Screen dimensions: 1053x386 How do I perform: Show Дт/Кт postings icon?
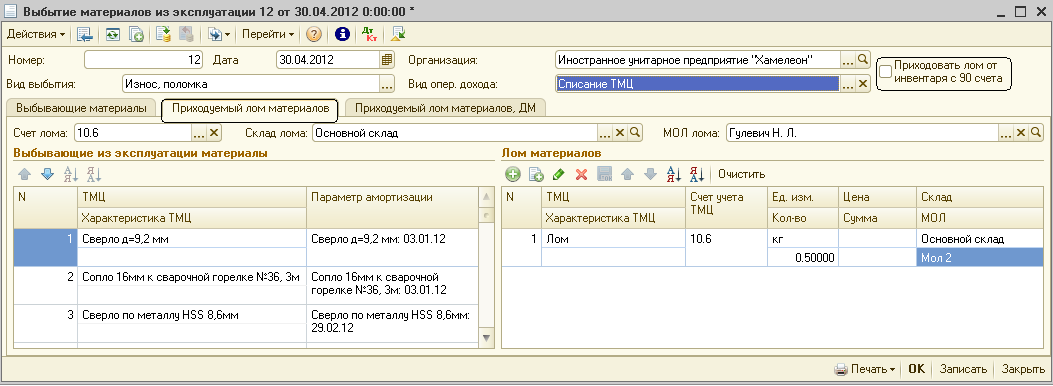pyautogui.click(x=369, y=34)
